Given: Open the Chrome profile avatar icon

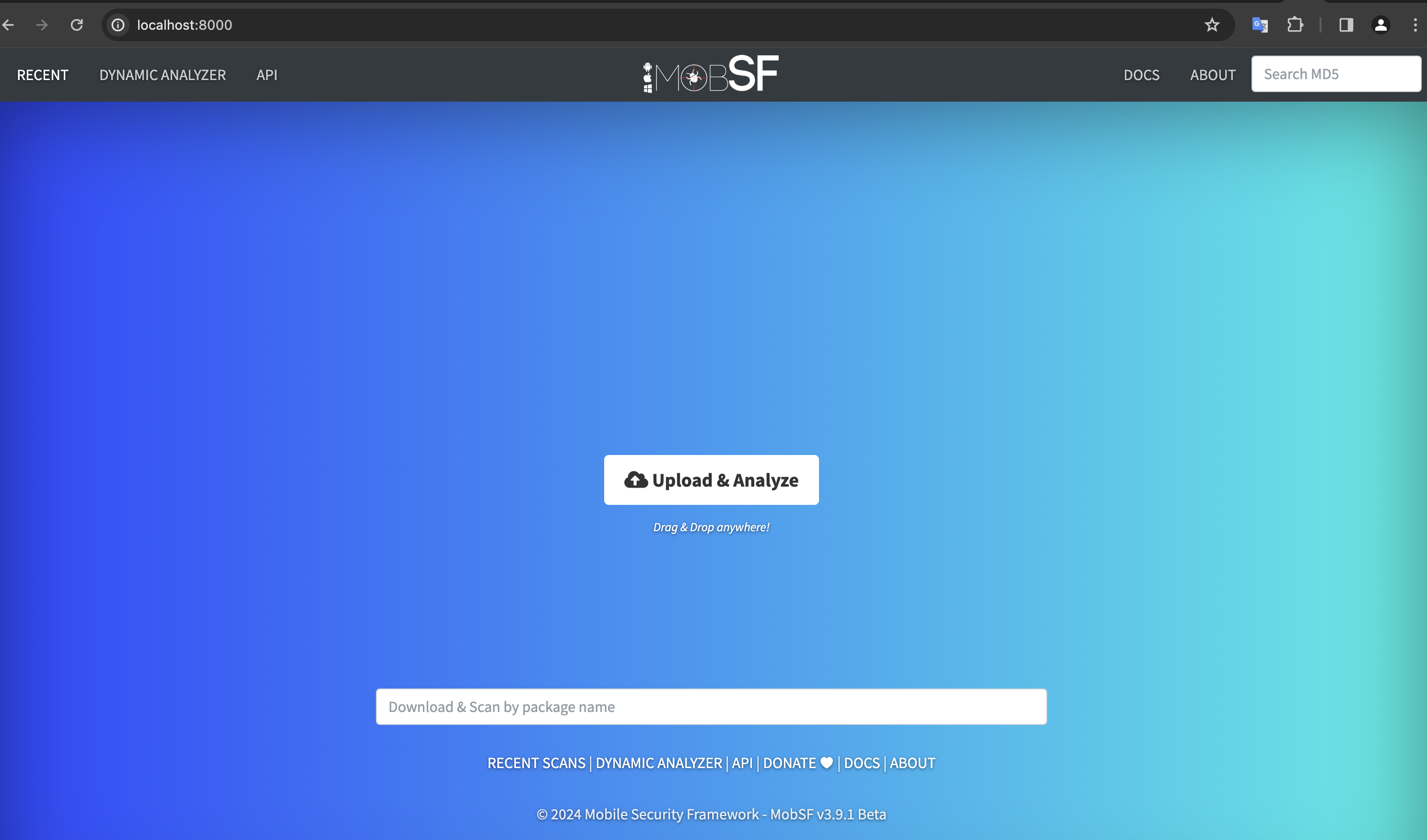Looking at the screenshot, I should coord(1380,25).
